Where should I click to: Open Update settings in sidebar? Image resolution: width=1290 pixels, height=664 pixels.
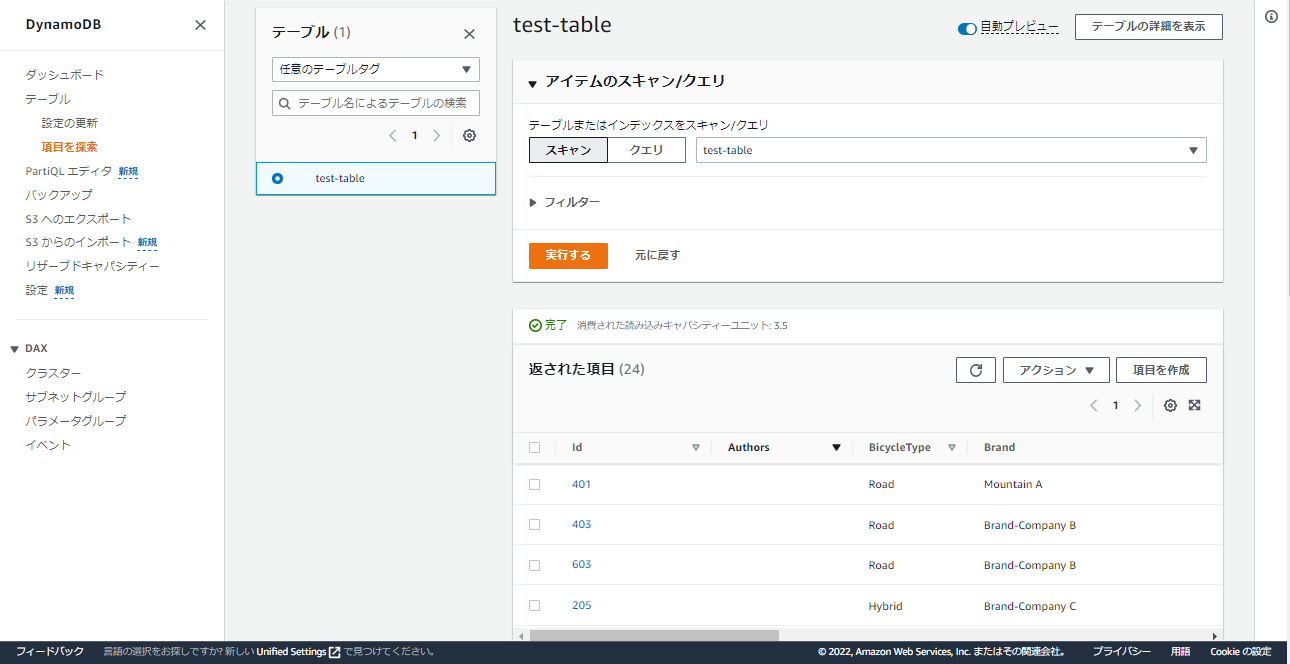click(x=69, y=123)
